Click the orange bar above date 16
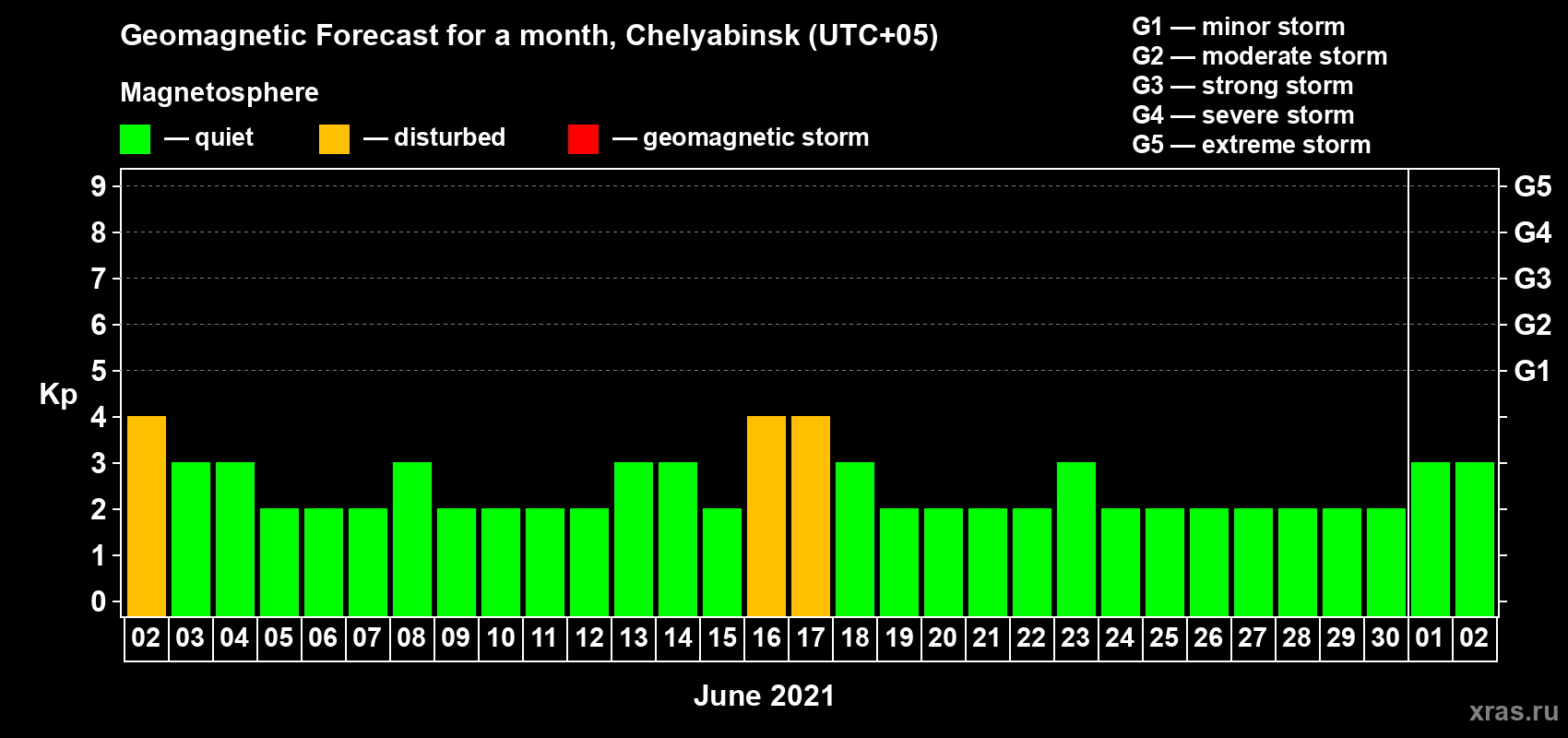1568x738 pixels. coord(766,516)
